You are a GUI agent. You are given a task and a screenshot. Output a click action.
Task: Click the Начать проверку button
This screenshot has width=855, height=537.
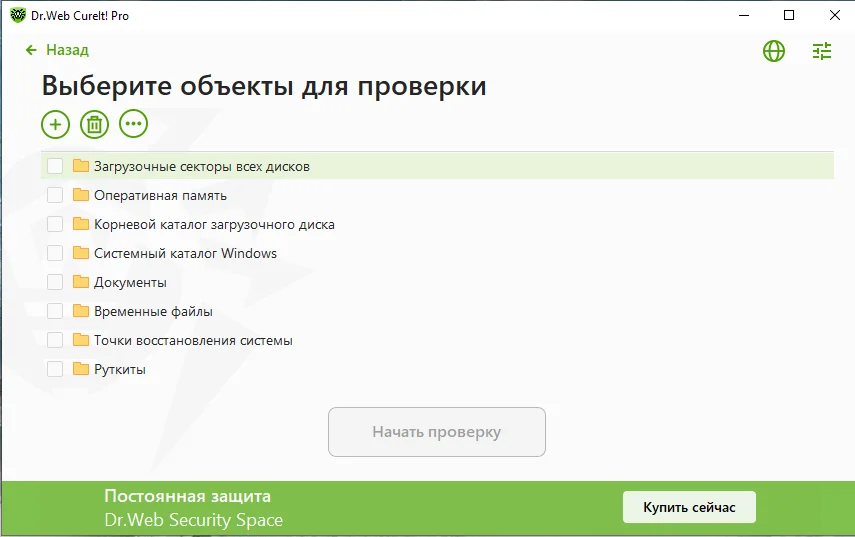[x=437, y=432]
